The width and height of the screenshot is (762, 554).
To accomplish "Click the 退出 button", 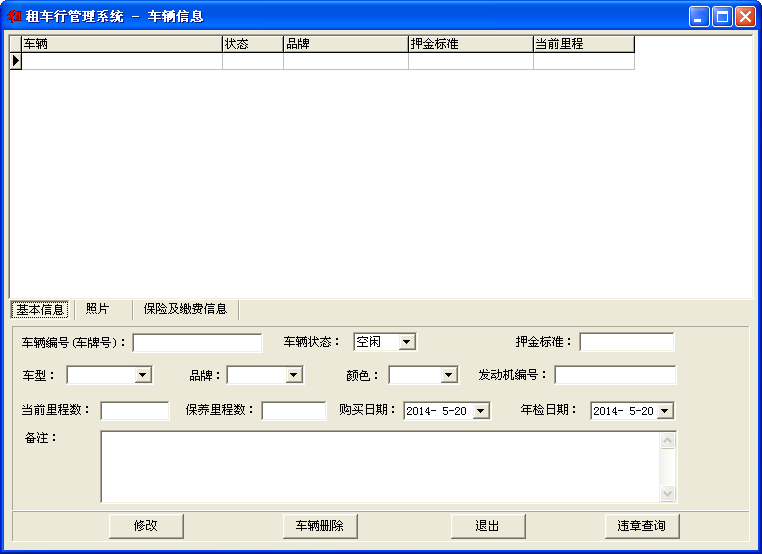I will pos(488,526).
